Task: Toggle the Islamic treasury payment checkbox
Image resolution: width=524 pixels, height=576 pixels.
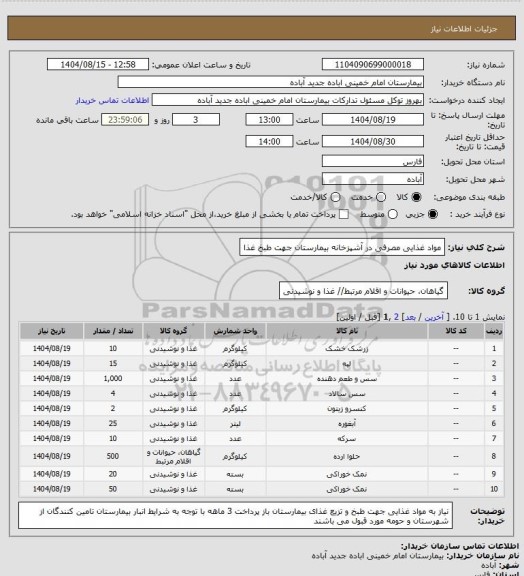Action: click(344, 214)
